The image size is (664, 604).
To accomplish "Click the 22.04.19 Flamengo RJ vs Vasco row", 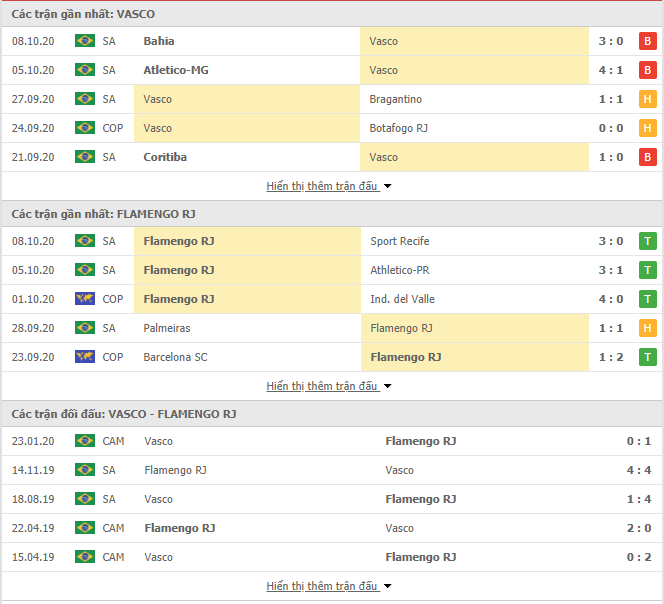I will (332, 528).
